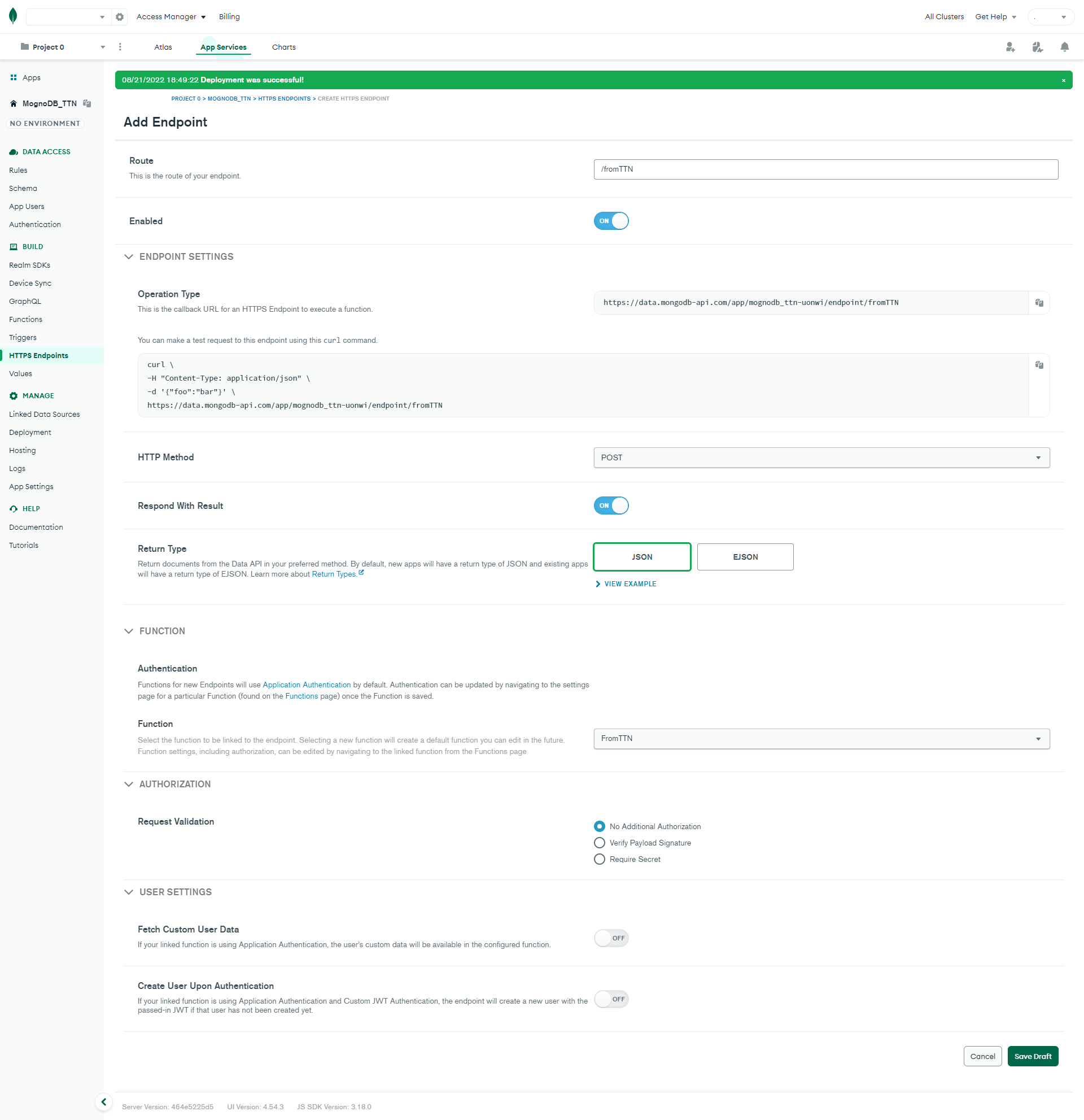Image resolution: width=1084 pixels, height=1120 pixels.
Task: Open Documentation in sidebar
Action: click(36, 528)
